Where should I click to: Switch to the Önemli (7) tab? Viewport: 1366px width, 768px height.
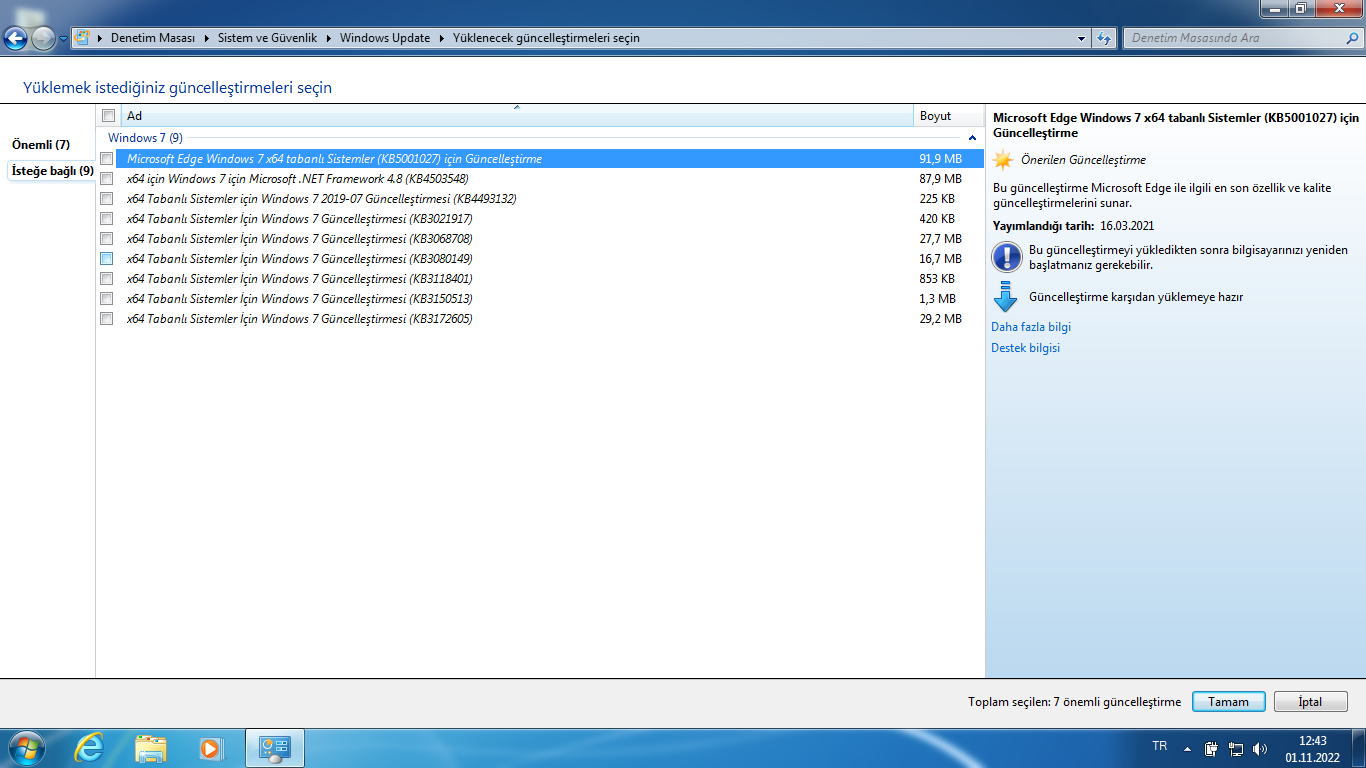coord(41,145)
